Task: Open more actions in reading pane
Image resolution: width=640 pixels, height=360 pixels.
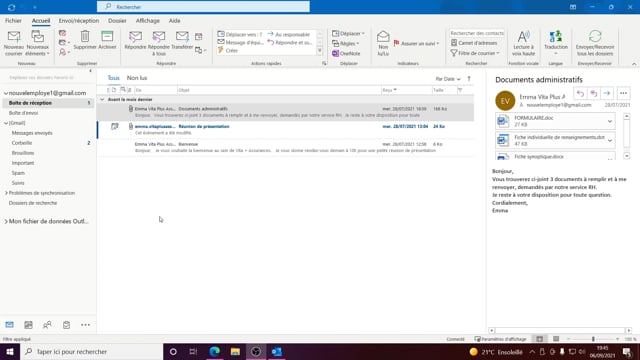Action: (x=623, y=93)
